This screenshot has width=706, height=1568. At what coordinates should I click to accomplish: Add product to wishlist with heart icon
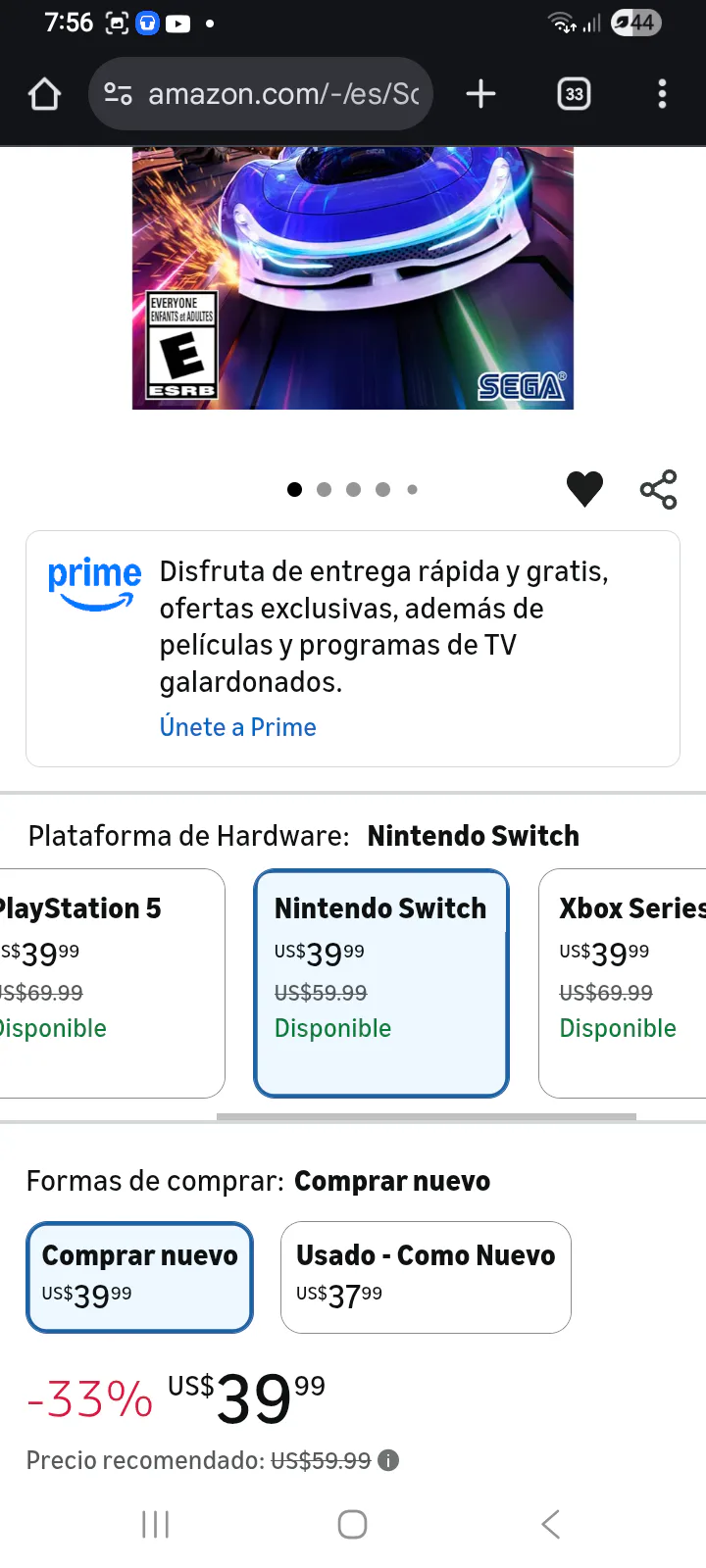pyautogui.click(x=584, y=489)
